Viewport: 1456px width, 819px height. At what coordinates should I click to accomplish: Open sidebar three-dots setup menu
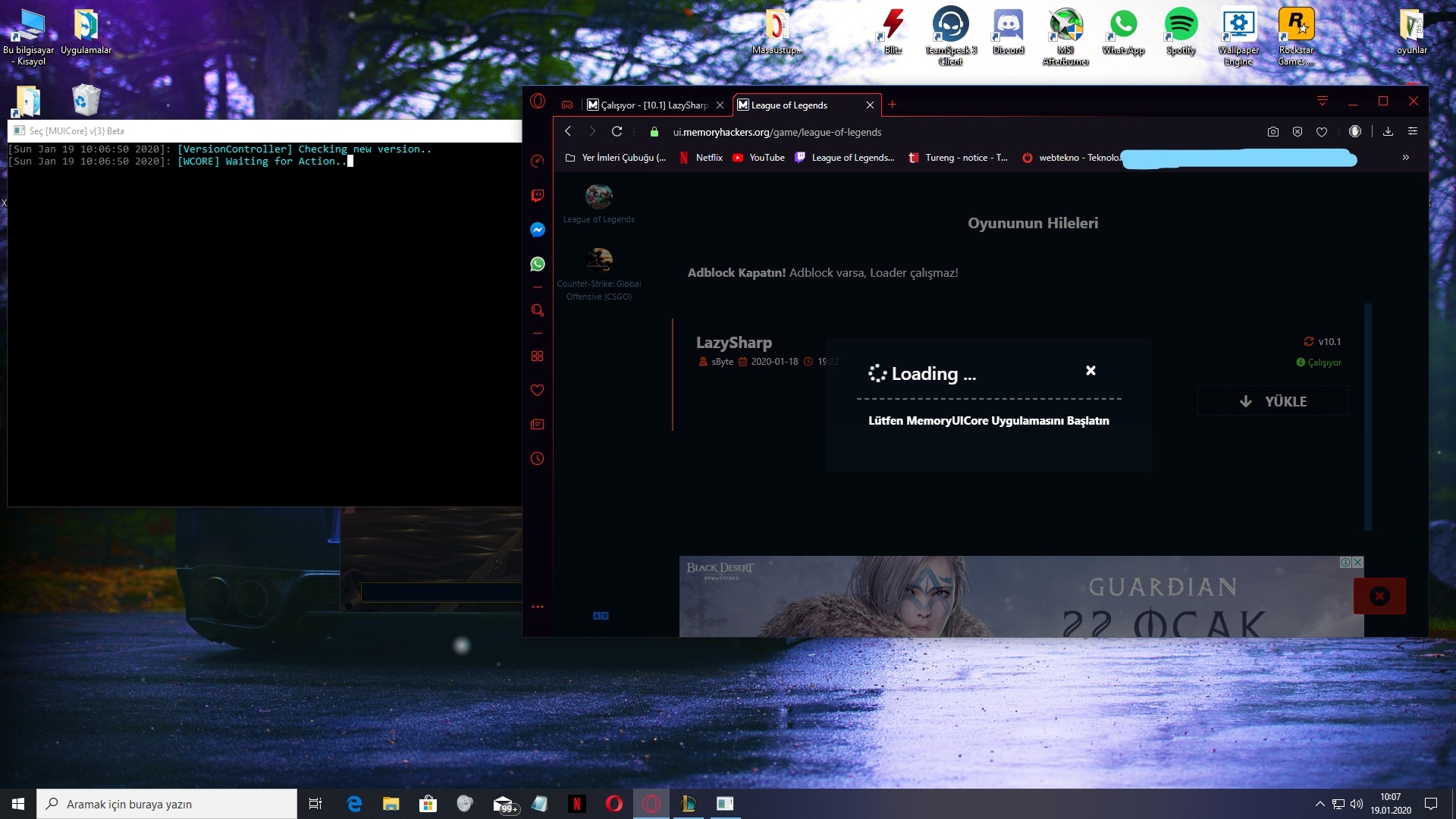538,607
